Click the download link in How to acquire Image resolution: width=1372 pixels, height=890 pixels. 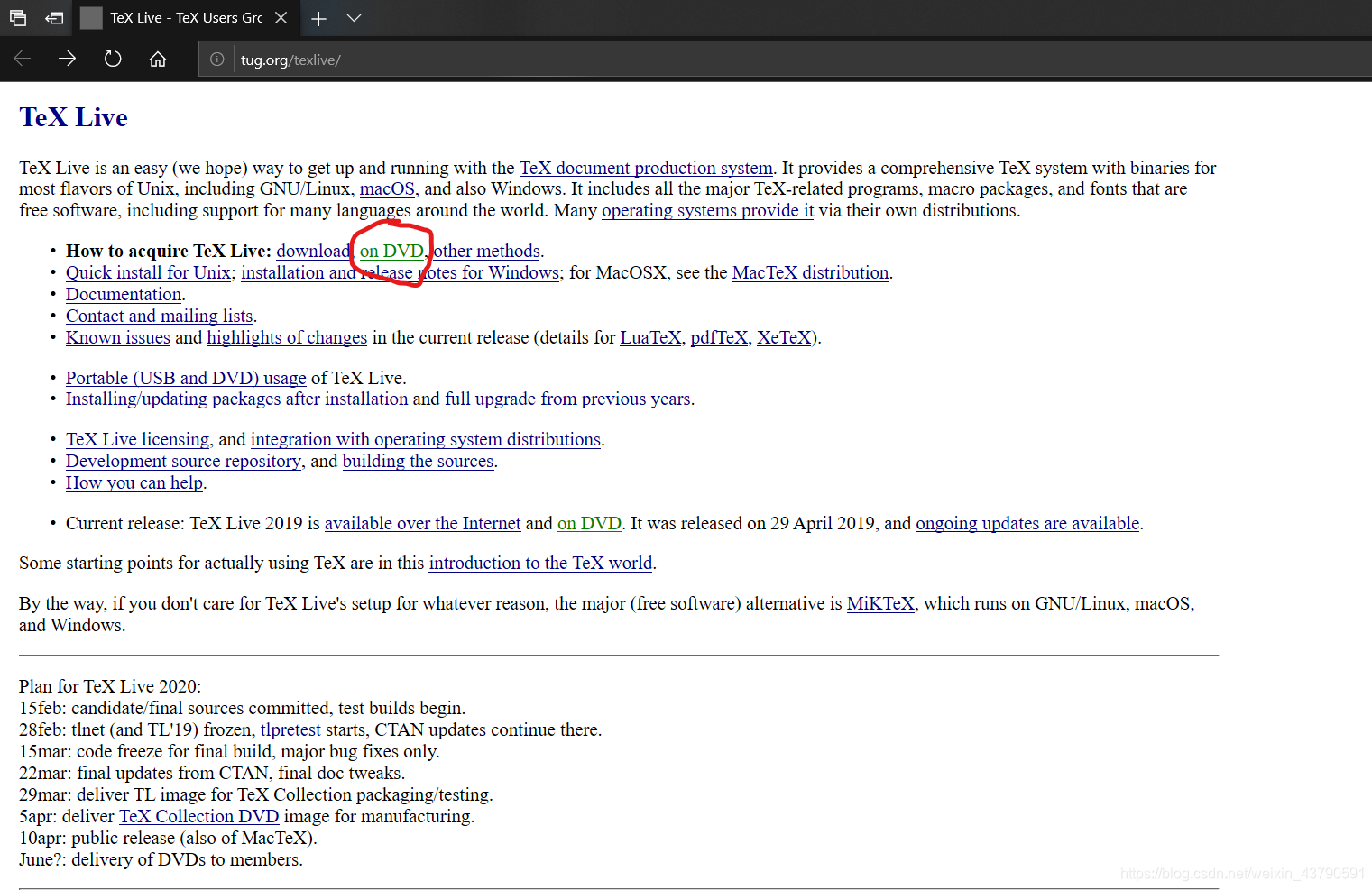click(x=312, y=252)
